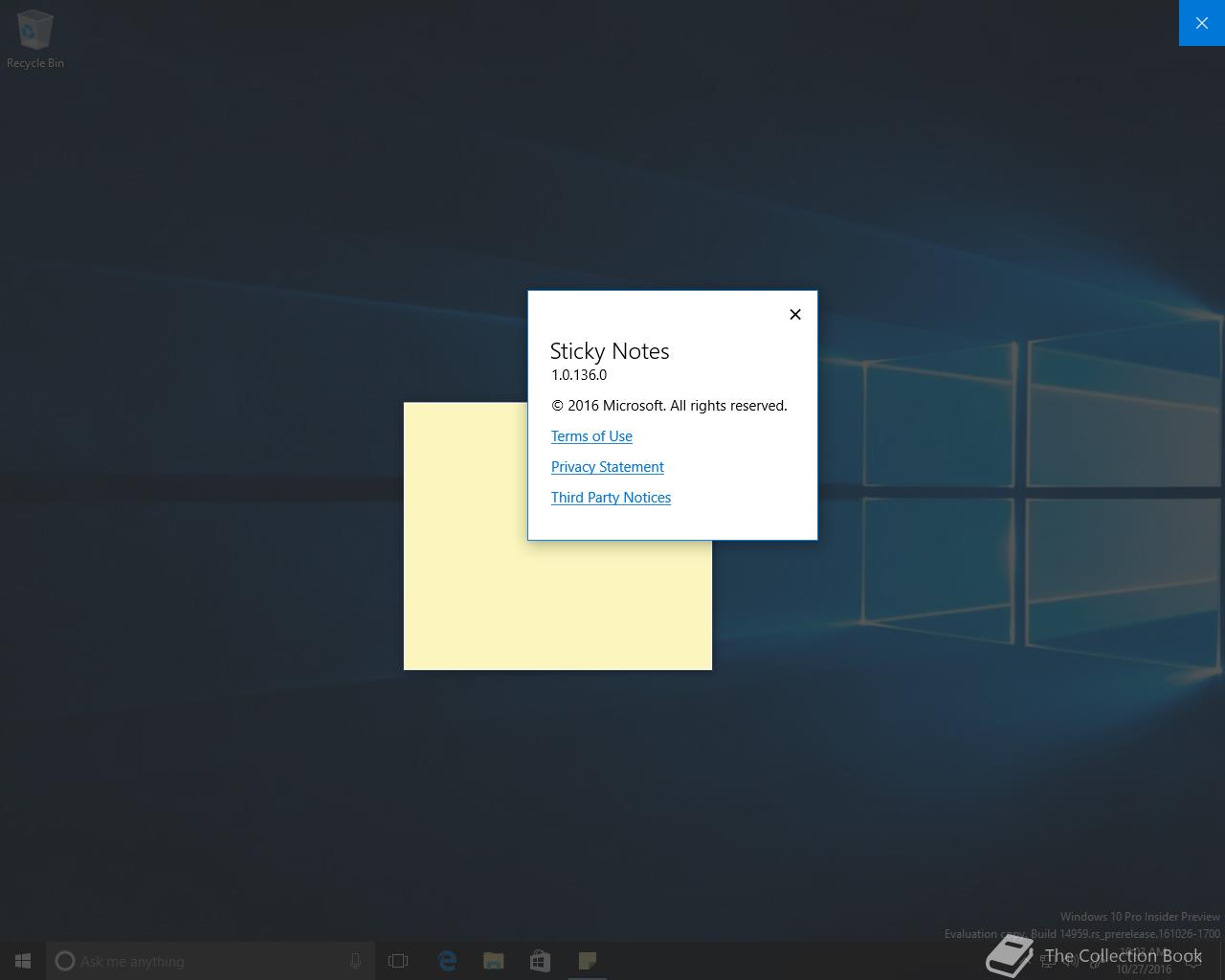The width and height of the screenshot is (1225, 980).
Task: Open Task View from the taskbar
Action: 398,961
